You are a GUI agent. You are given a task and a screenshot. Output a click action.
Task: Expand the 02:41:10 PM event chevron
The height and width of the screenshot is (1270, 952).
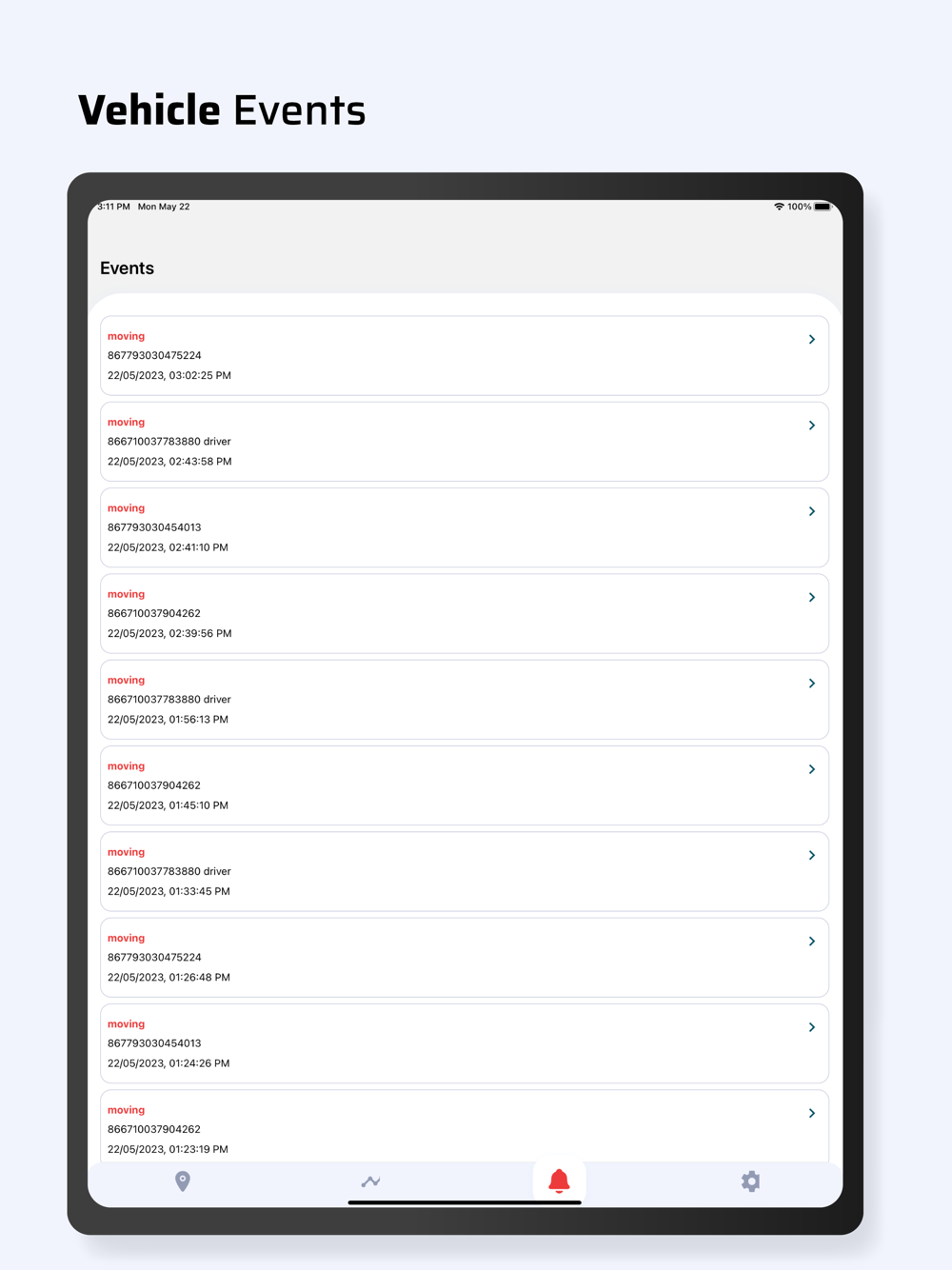point(812,511)
